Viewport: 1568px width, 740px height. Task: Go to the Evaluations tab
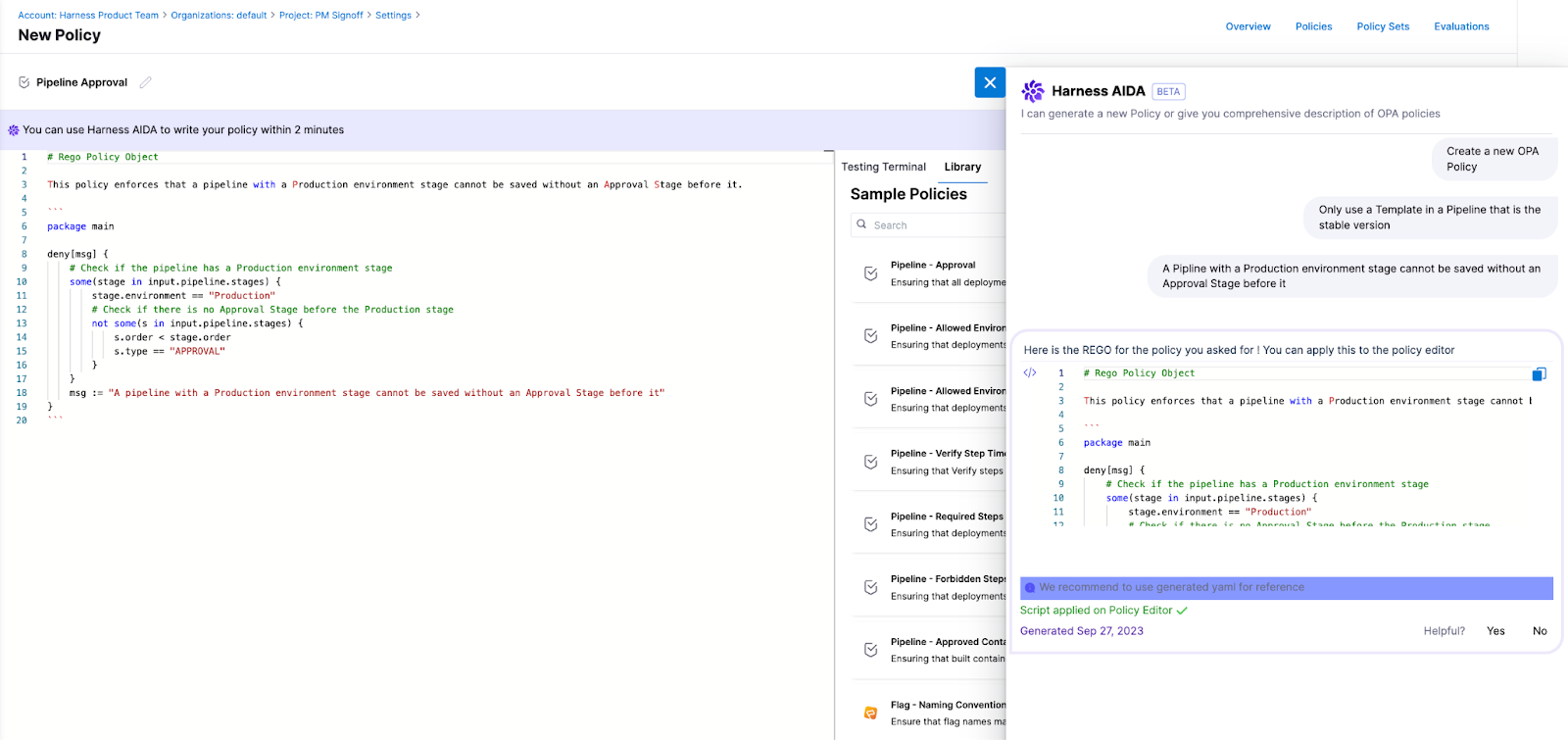pos(1461,26)
